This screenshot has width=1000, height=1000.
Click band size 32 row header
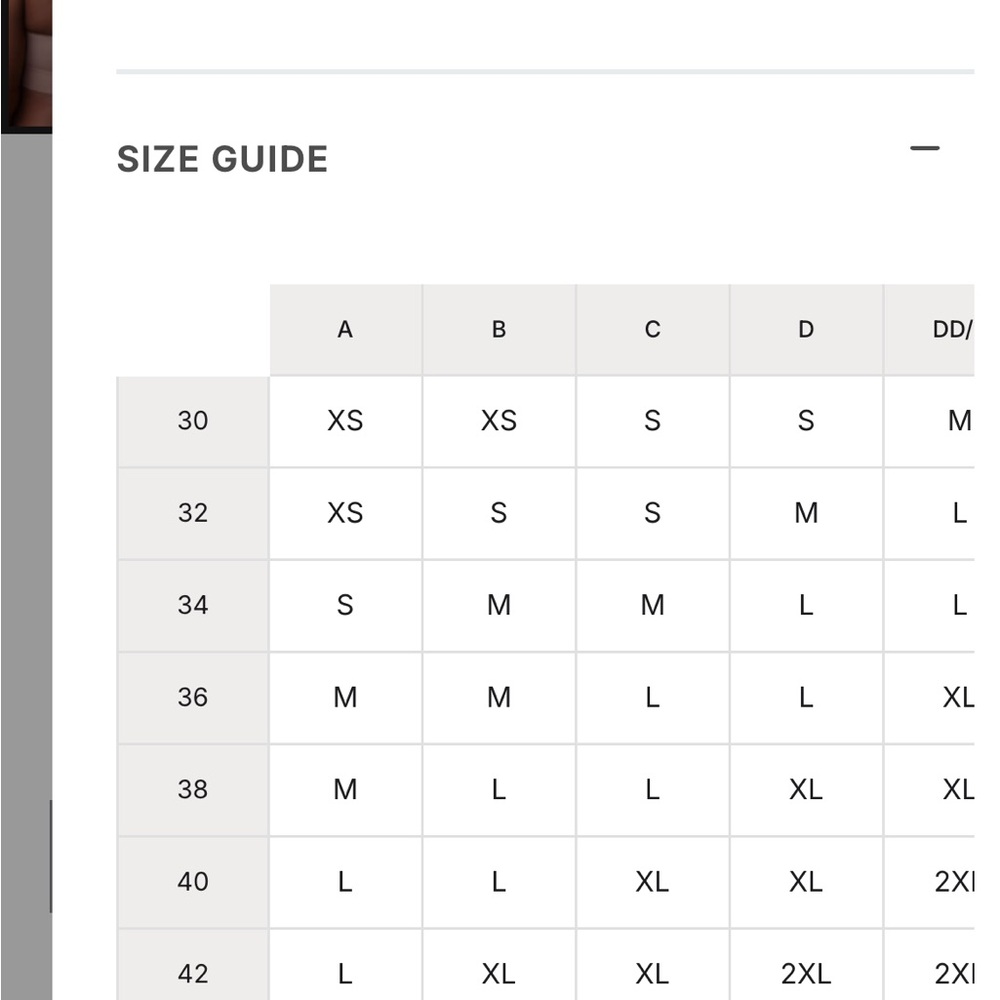pyautogui.click(x=193, y=513)
